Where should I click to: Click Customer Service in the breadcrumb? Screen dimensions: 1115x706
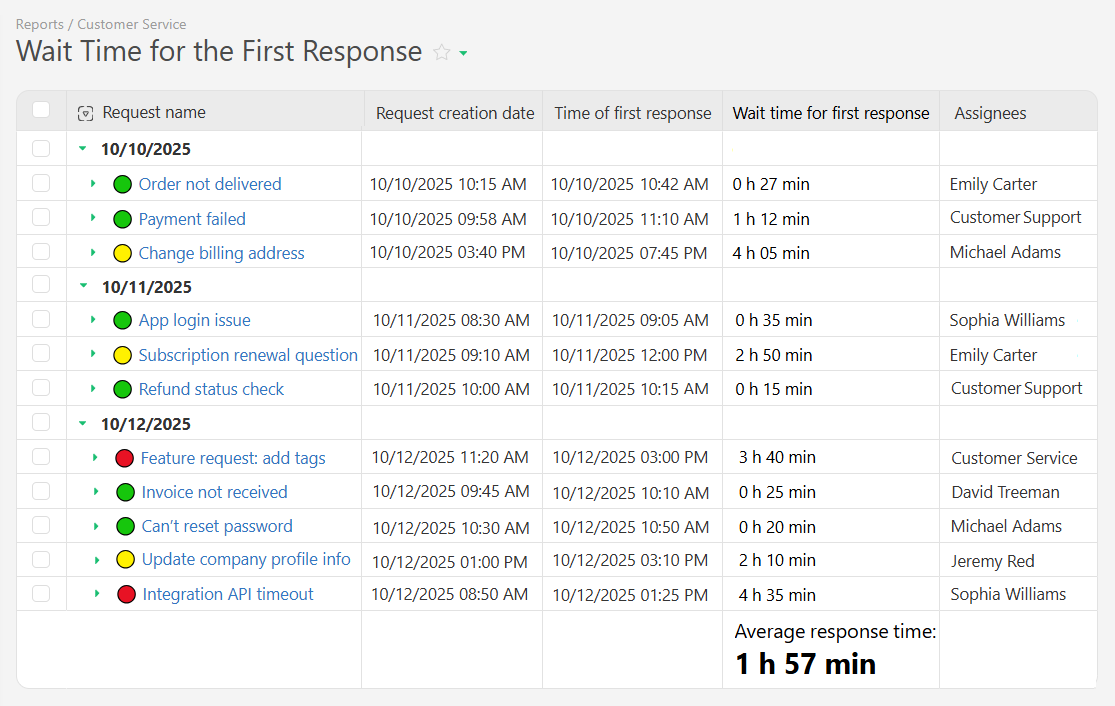(131, 24)
